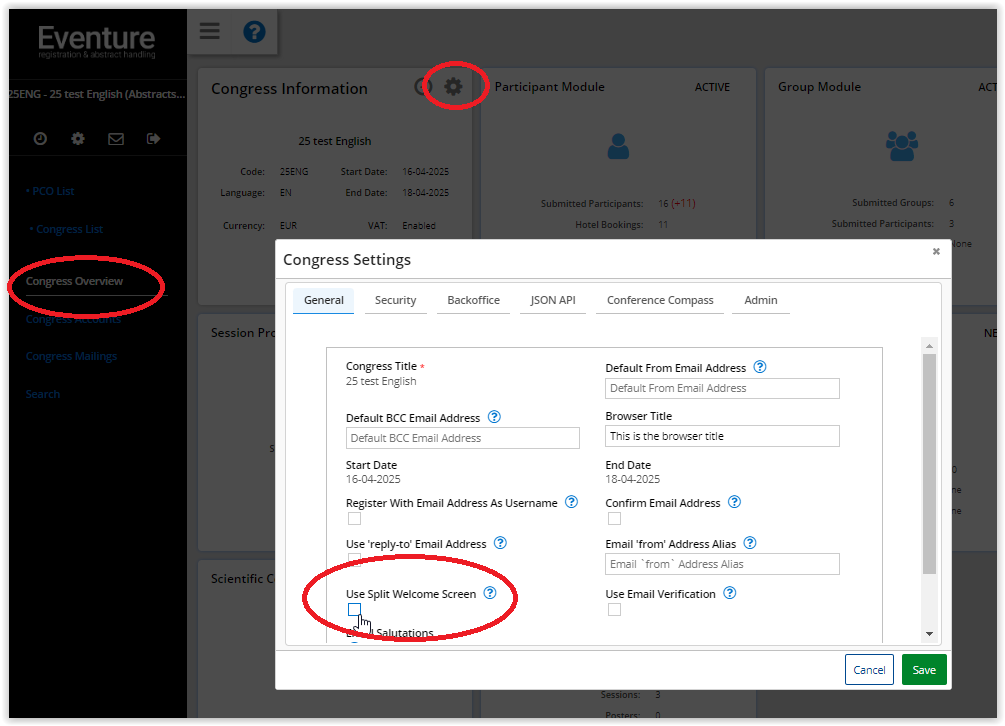
Task: Enable Use Split Welcome Screen checkbox
Action: pos(354,610)
